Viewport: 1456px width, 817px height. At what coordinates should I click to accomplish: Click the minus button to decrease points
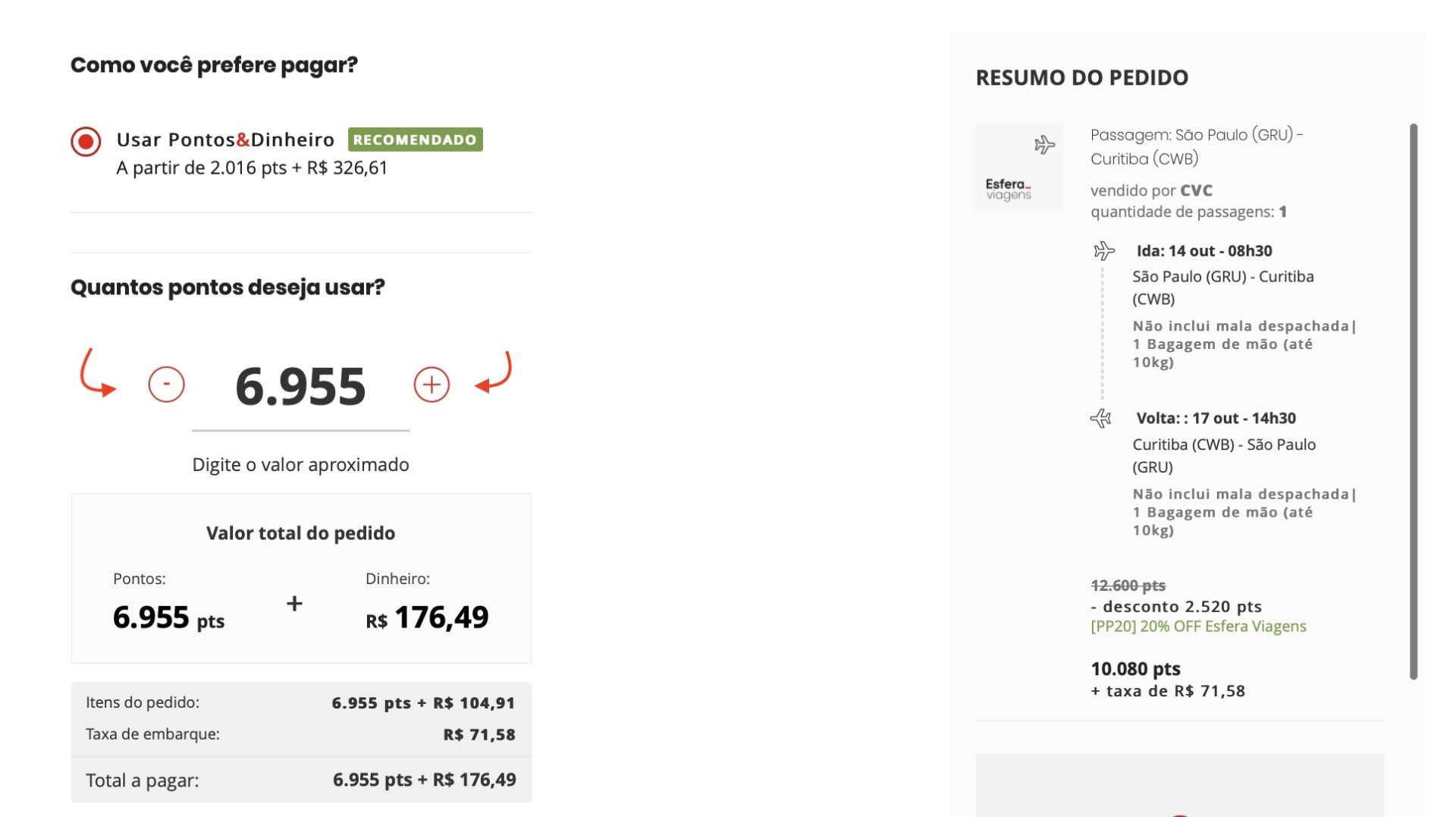click(166, 384)
